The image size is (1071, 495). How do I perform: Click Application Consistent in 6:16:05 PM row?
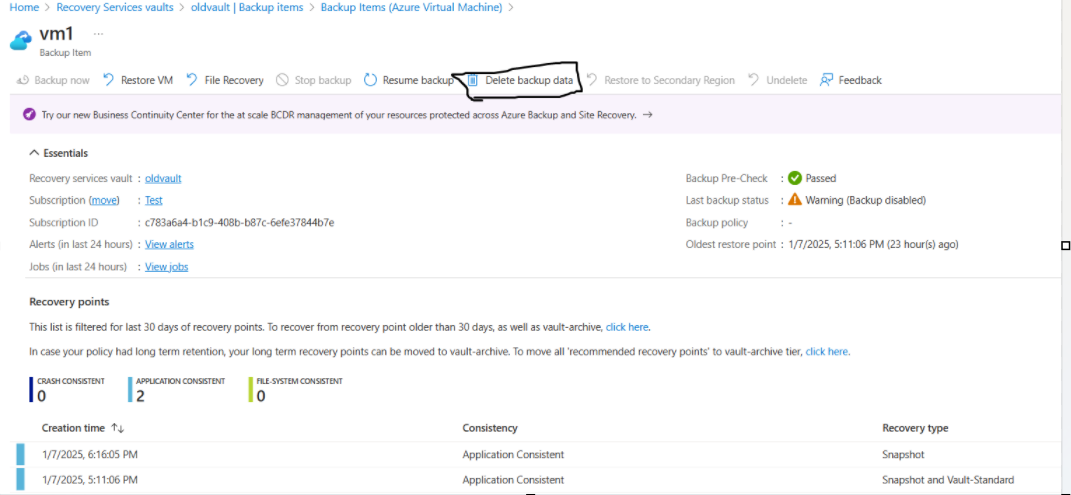click(x=514, y=454)
